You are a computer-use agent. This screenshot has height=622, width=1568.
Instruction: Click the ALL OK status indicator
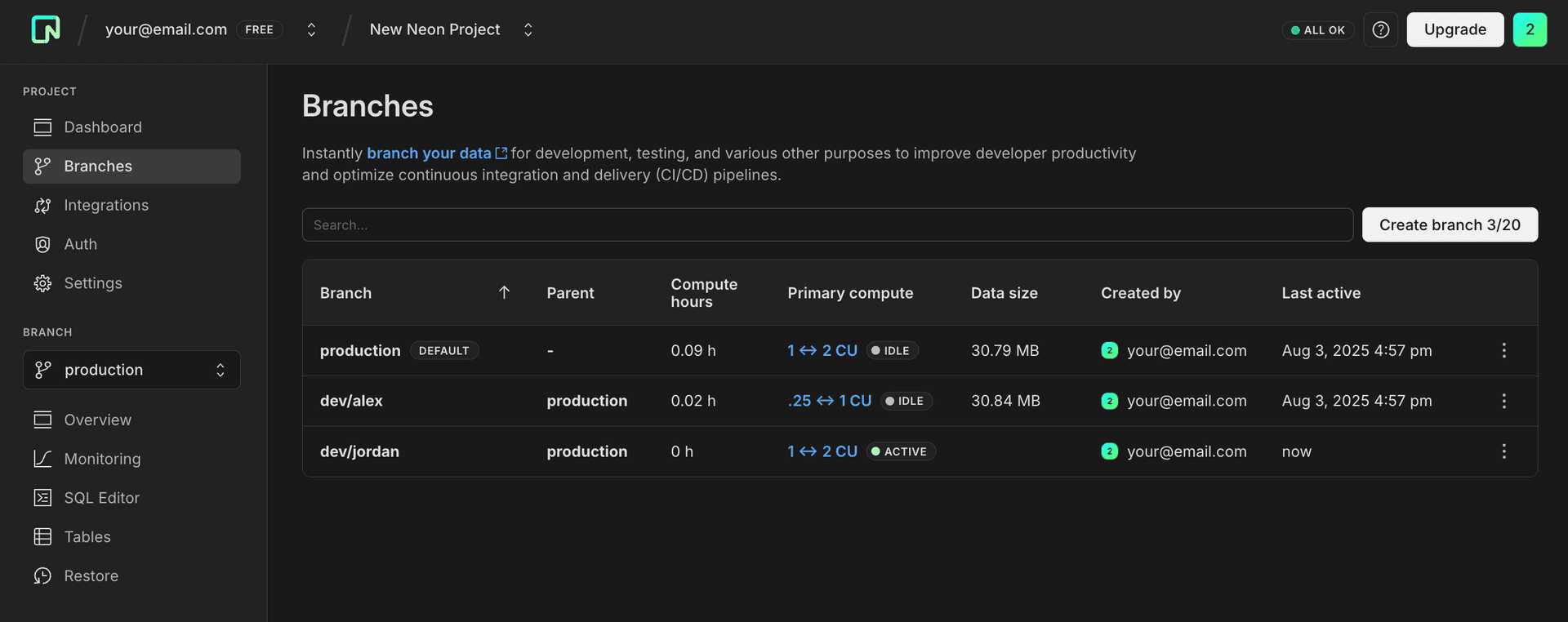pyautogui.click(x=1317, y=30)
